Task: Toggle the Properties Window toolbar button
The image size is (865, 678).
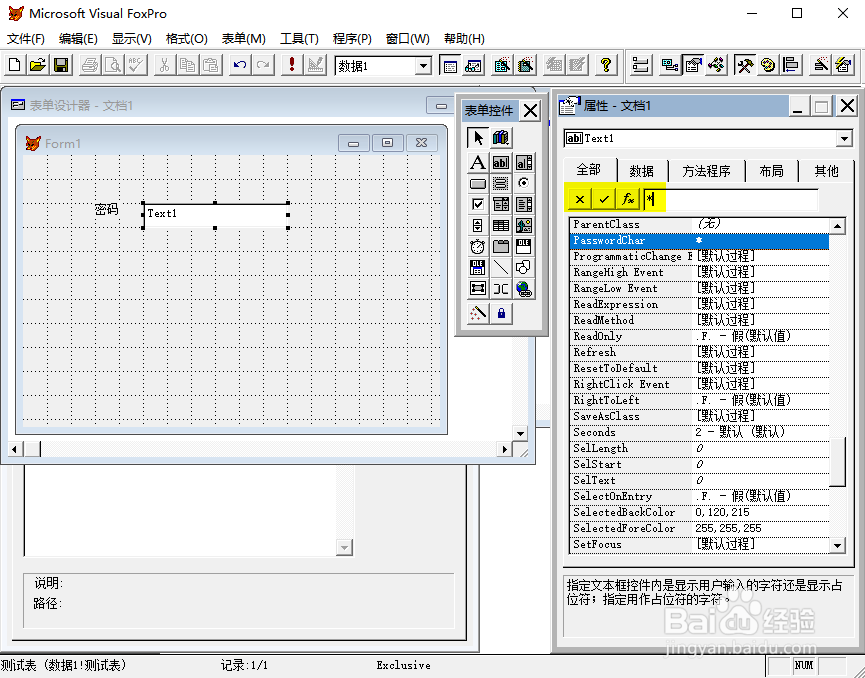Action: (x=693, y=66)
